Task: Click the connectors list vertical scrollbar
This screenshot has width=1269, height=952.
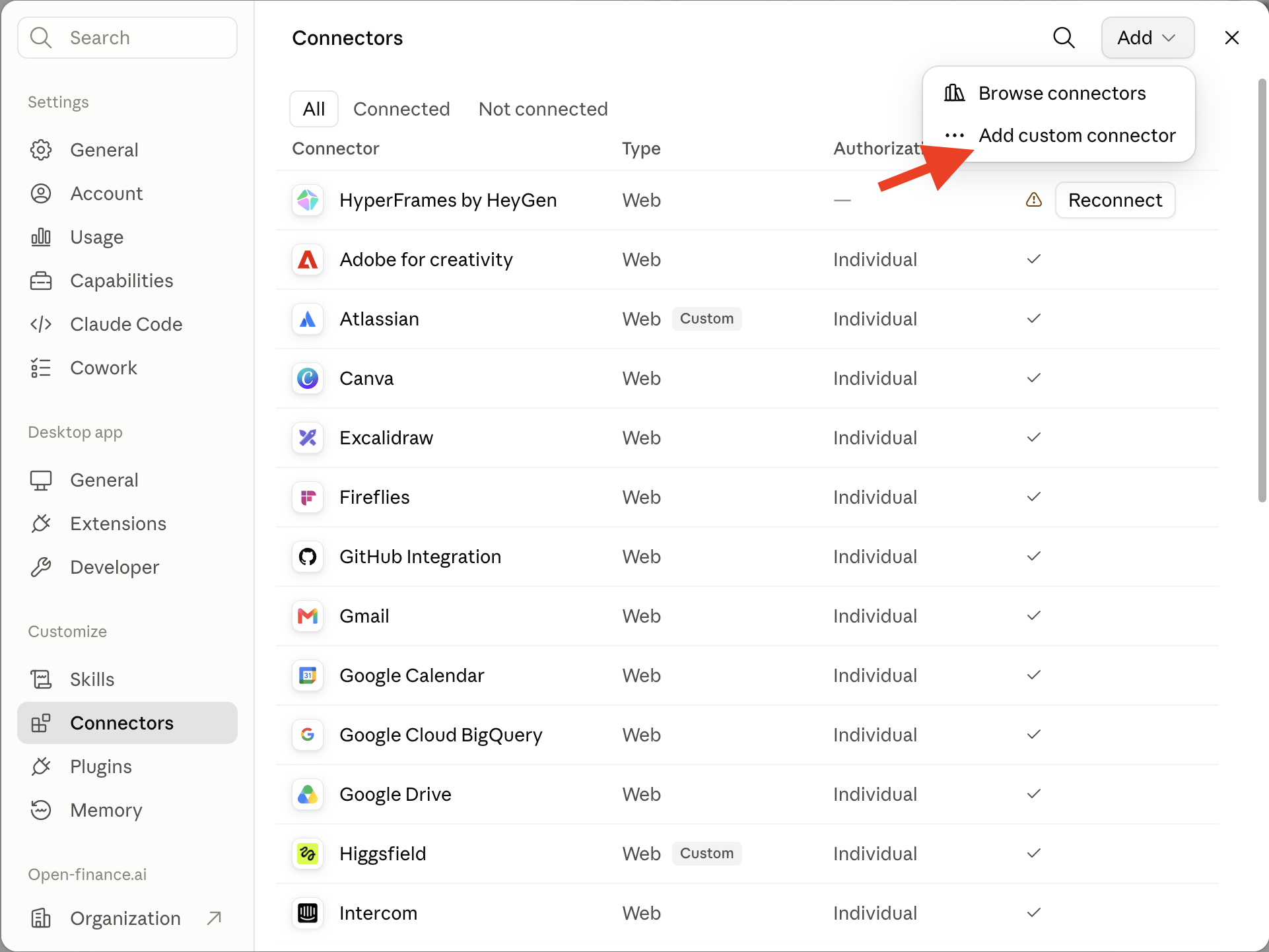Action: (x=1262, y=290)
